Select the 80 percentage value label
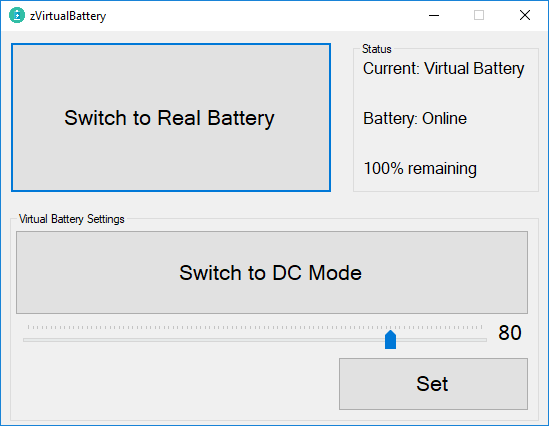This screenshot has height=426, width=549. click(x=510, y=333)
